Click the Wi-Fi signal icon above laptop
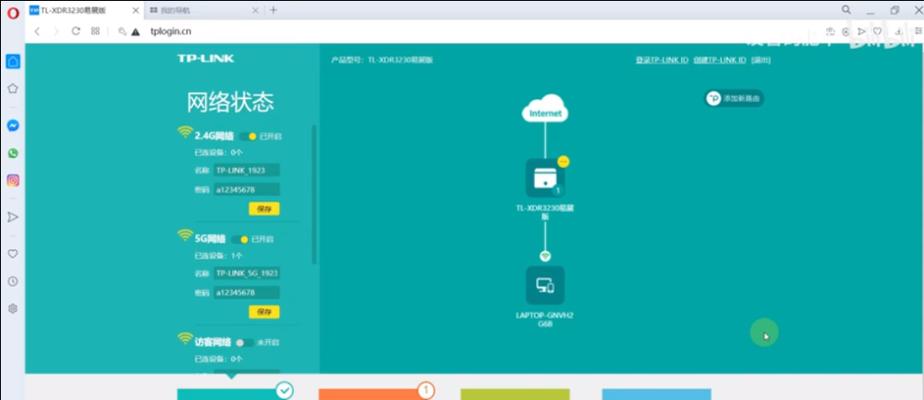This screenshot has height=400, width=924. point(545,256)
